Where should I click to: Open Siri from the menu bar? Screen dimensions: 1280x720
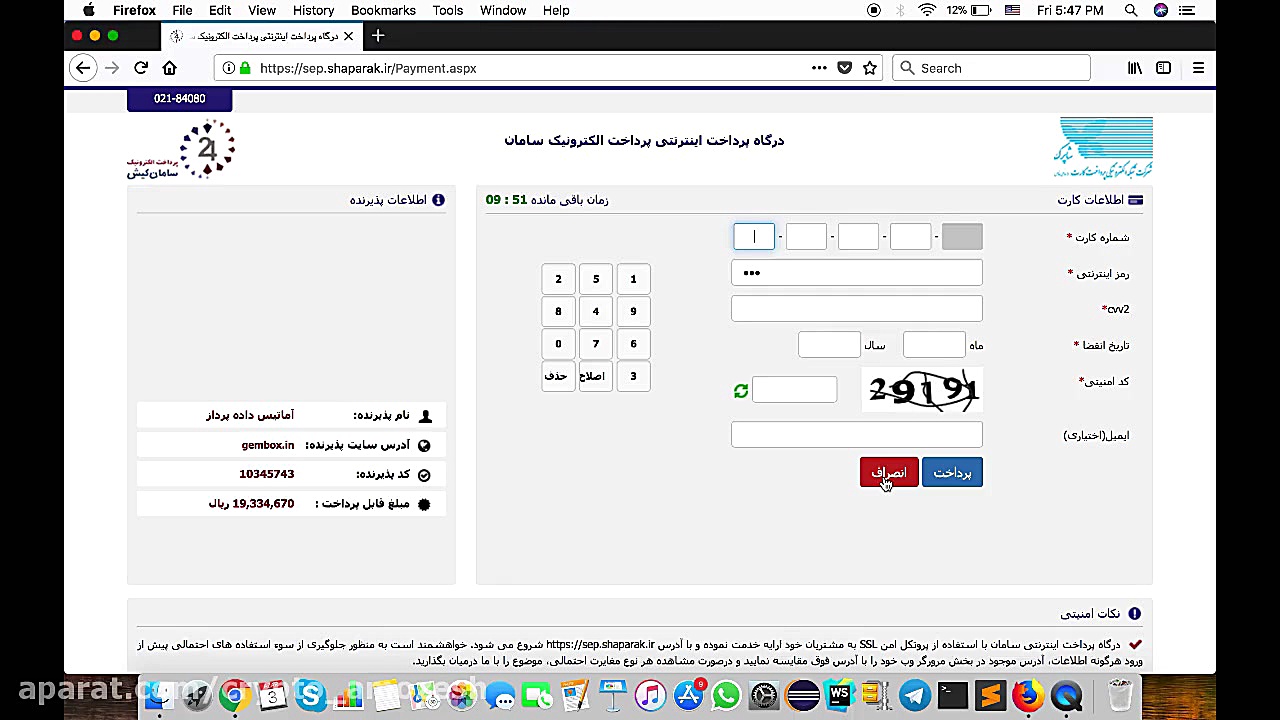tap(1160, 10)
